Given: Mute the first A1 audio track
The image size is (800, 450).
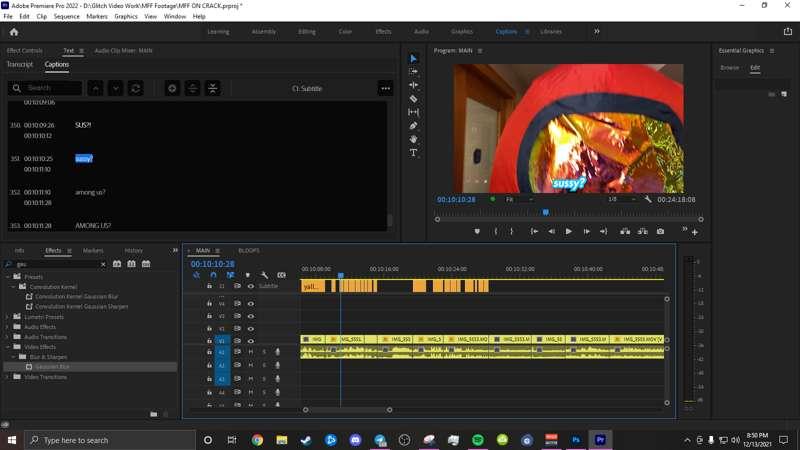Looking at the screenshot, I should click(251, 352).
